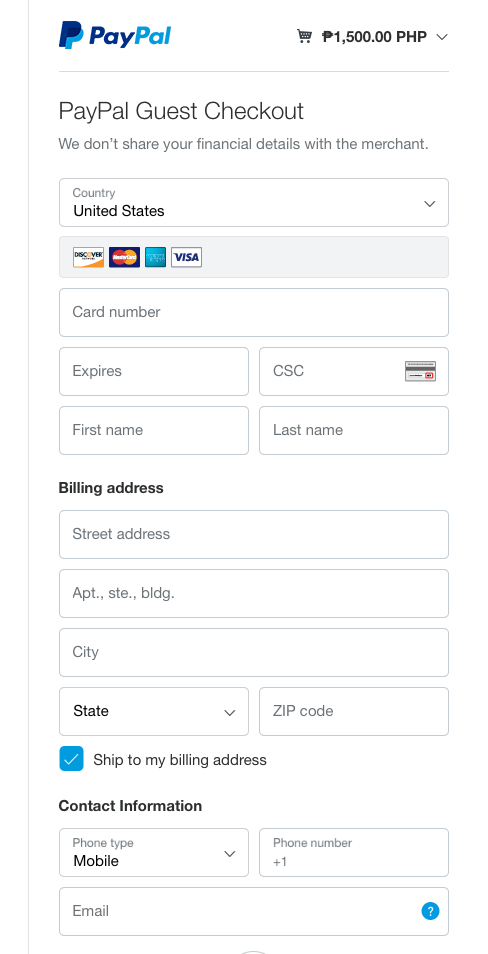Uncheck Ship to my billing address
The image size is (488, 954).
[x=71, y=759]
